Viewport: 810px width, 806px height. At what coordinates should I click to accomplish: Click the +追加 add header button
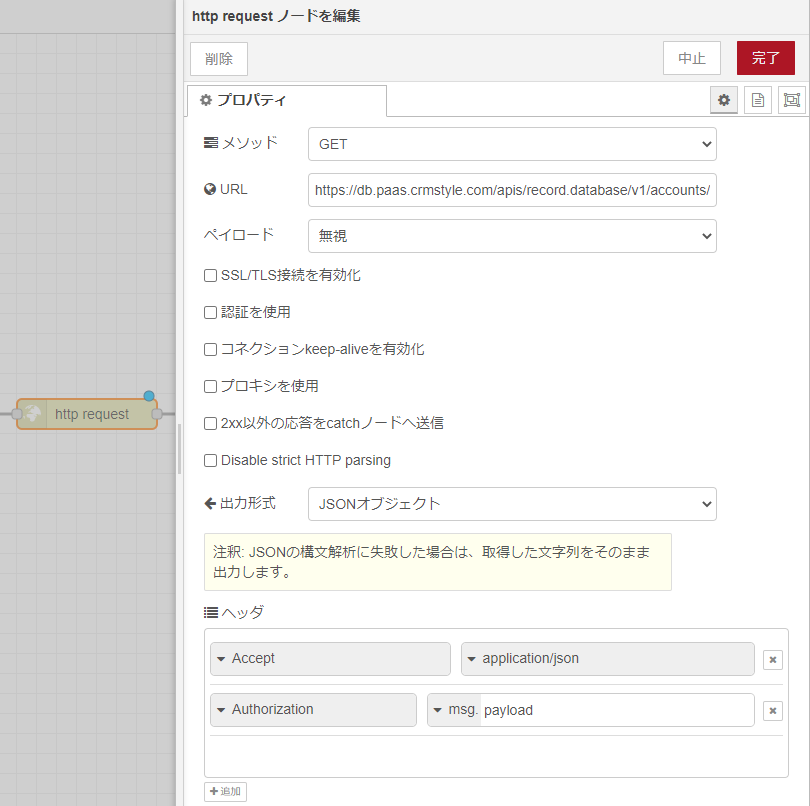tap(225, 792)
